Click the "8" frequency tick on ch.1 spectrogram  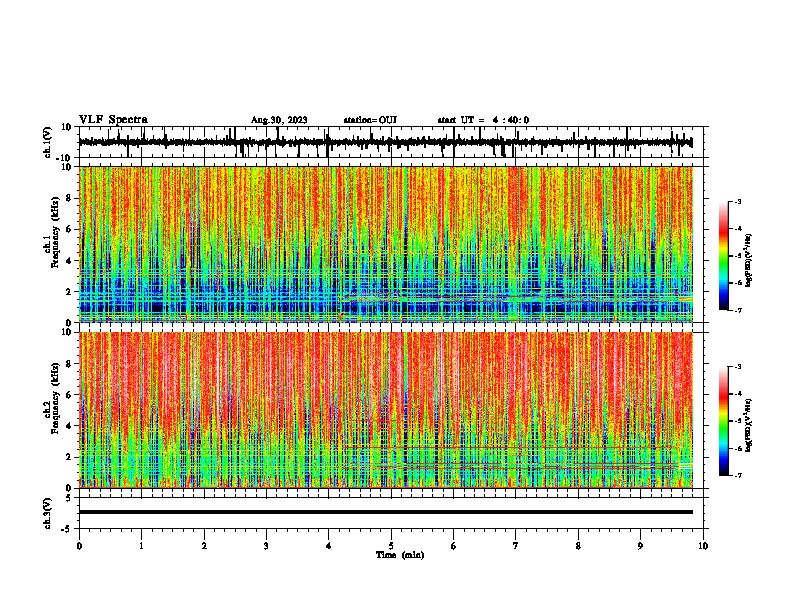point(70,198)
